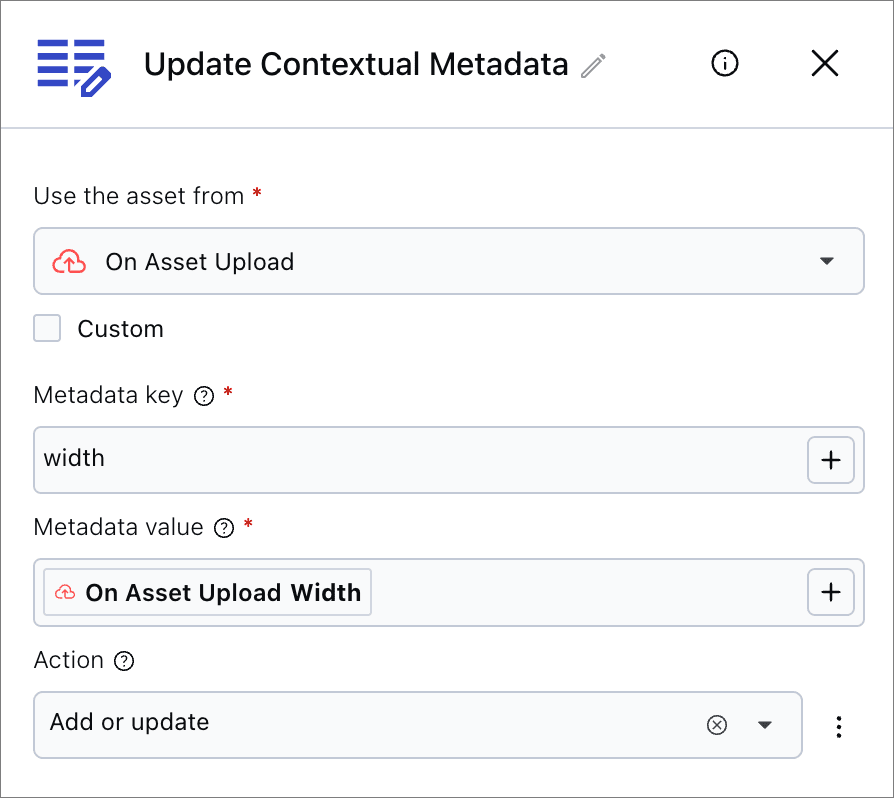This screenshot has height=798, width=894.
Task: Clear the Action selection with x icon
Action: click(x=717, y=725)
